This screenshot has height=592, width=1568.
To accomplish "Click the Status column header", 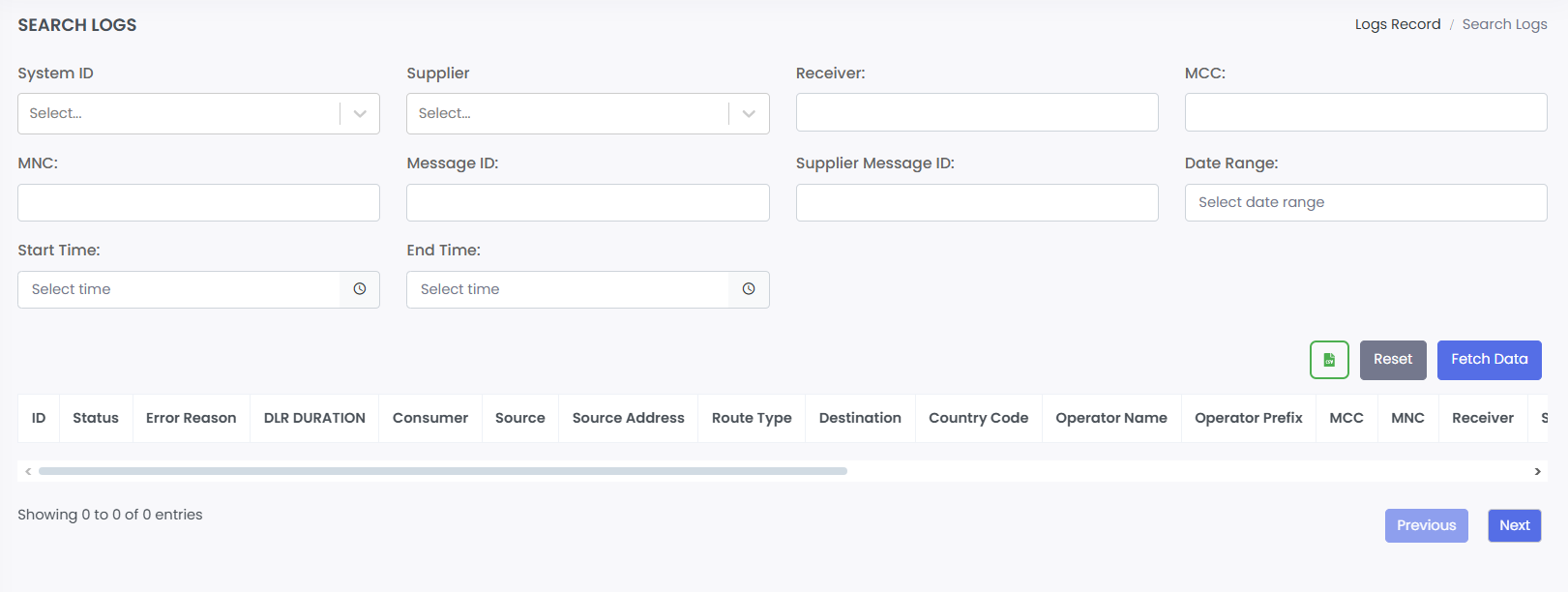I will (96, 418).
